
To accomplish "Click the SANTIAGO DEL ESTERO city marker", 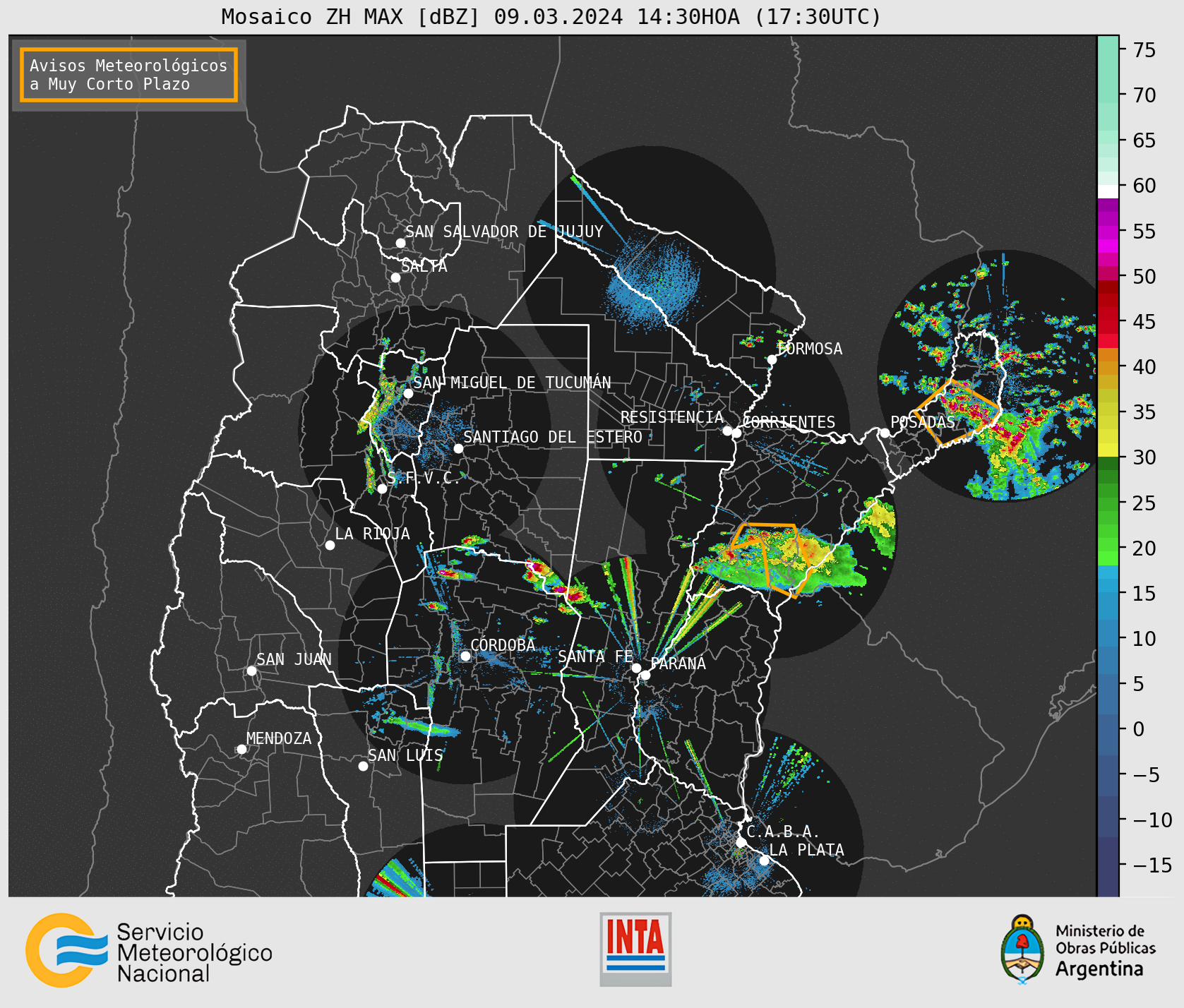I will (458, 448).
